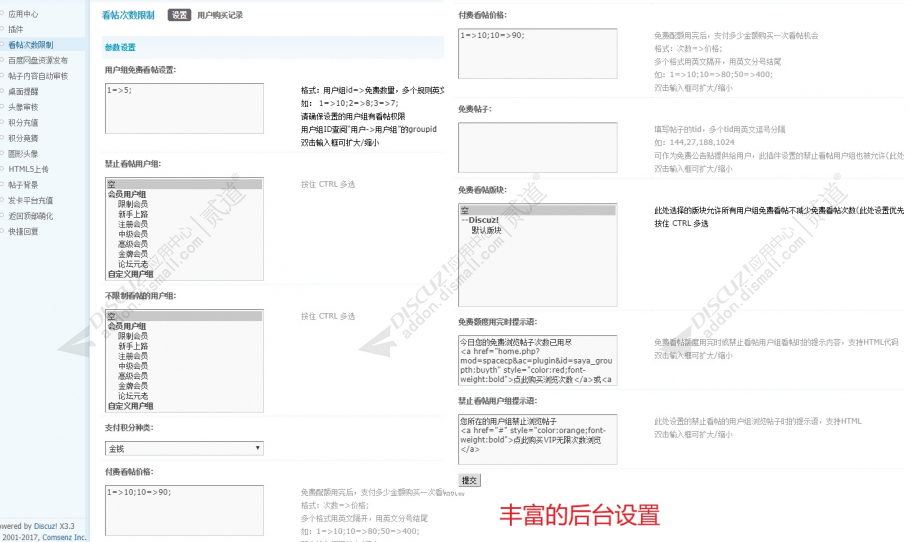Select 金牌会员 in the 不限制看帖的用户组 list
910x542 pixels.
[x=133, y=386]
